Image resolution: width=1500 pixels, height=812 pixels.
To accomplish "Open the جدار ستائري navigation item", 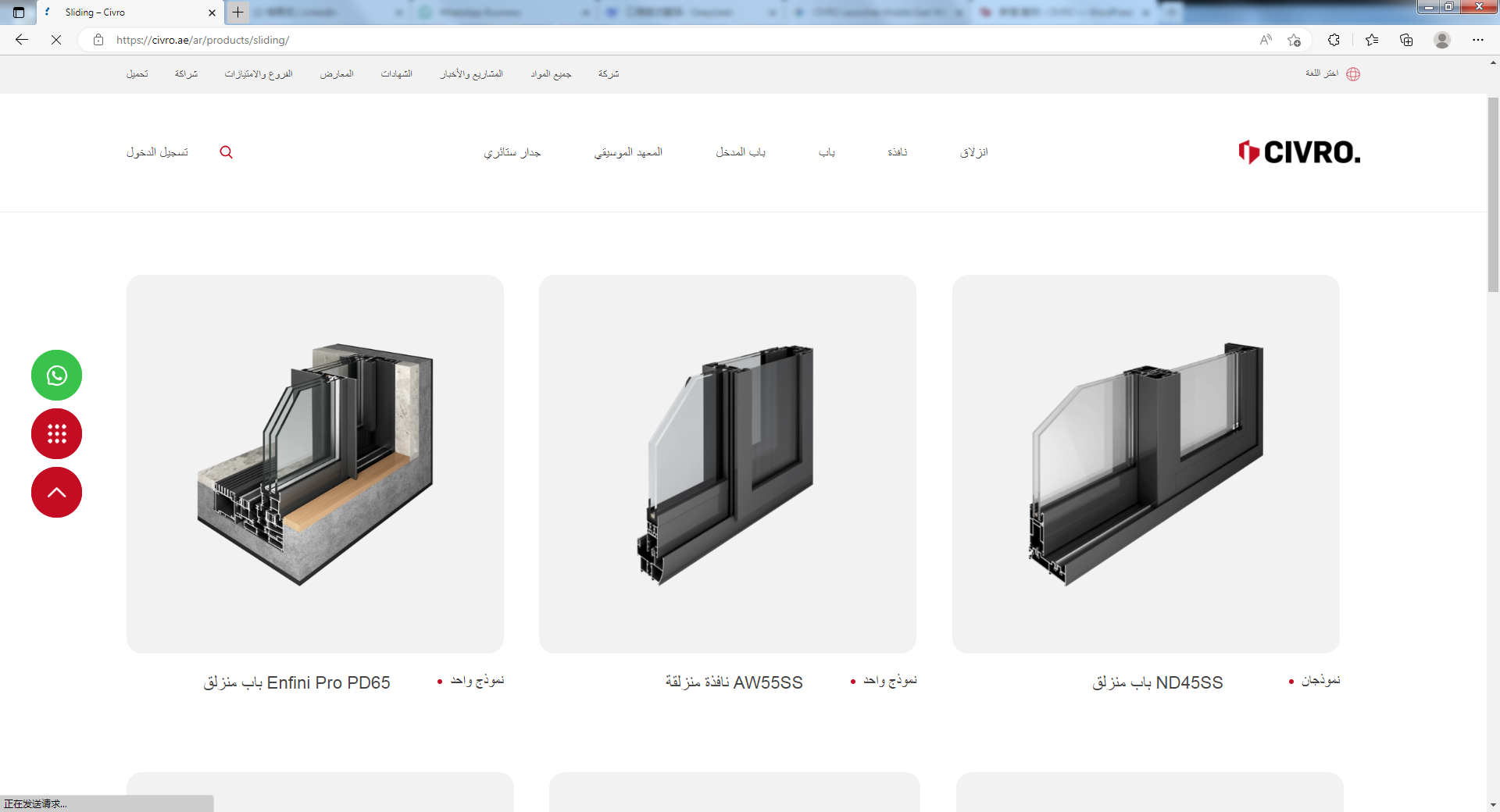I will tap(512, 152).
